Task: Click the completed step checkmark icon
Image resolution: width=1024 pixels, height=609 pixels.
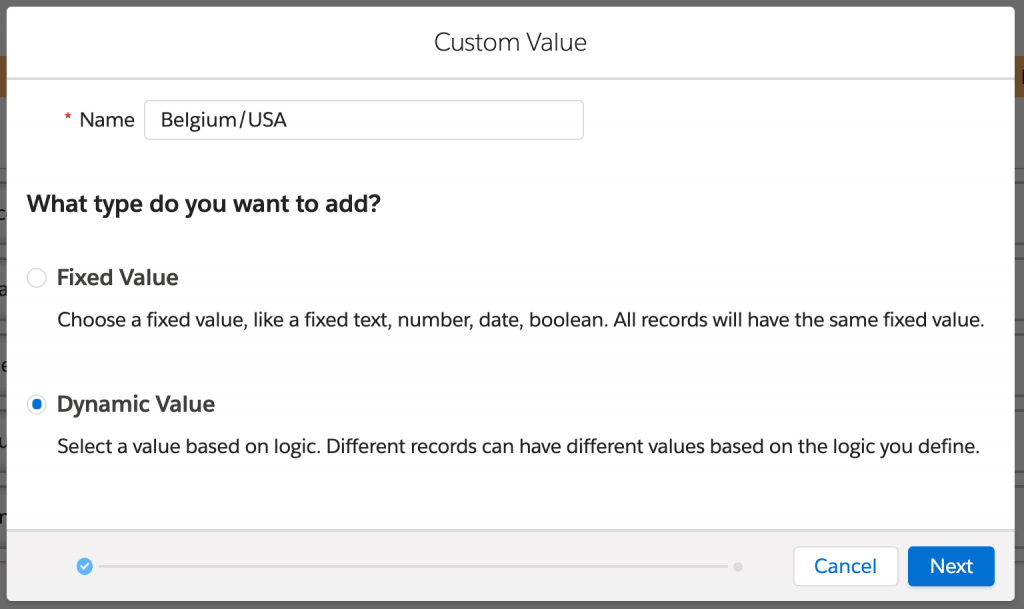Action: coord(85,567)
